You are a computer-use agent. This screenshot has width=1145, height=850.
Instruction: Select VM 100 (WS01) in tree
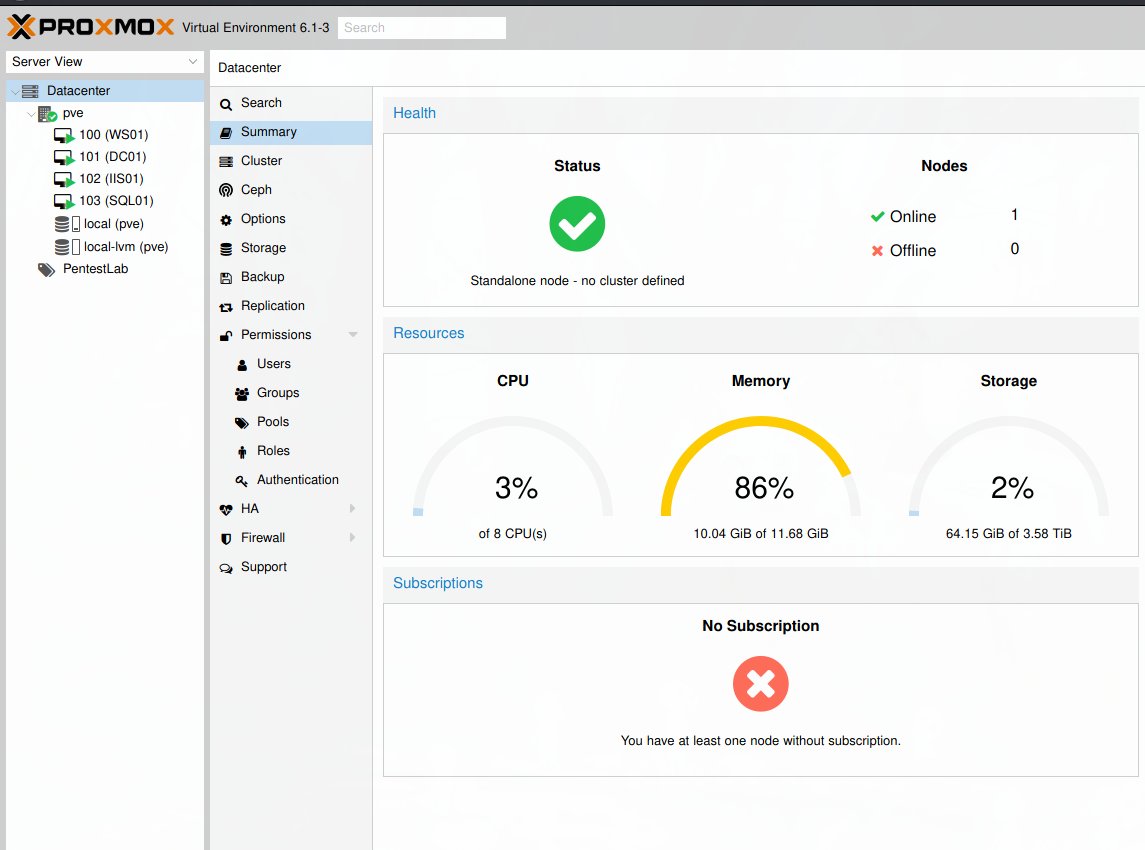coord(104,135)
